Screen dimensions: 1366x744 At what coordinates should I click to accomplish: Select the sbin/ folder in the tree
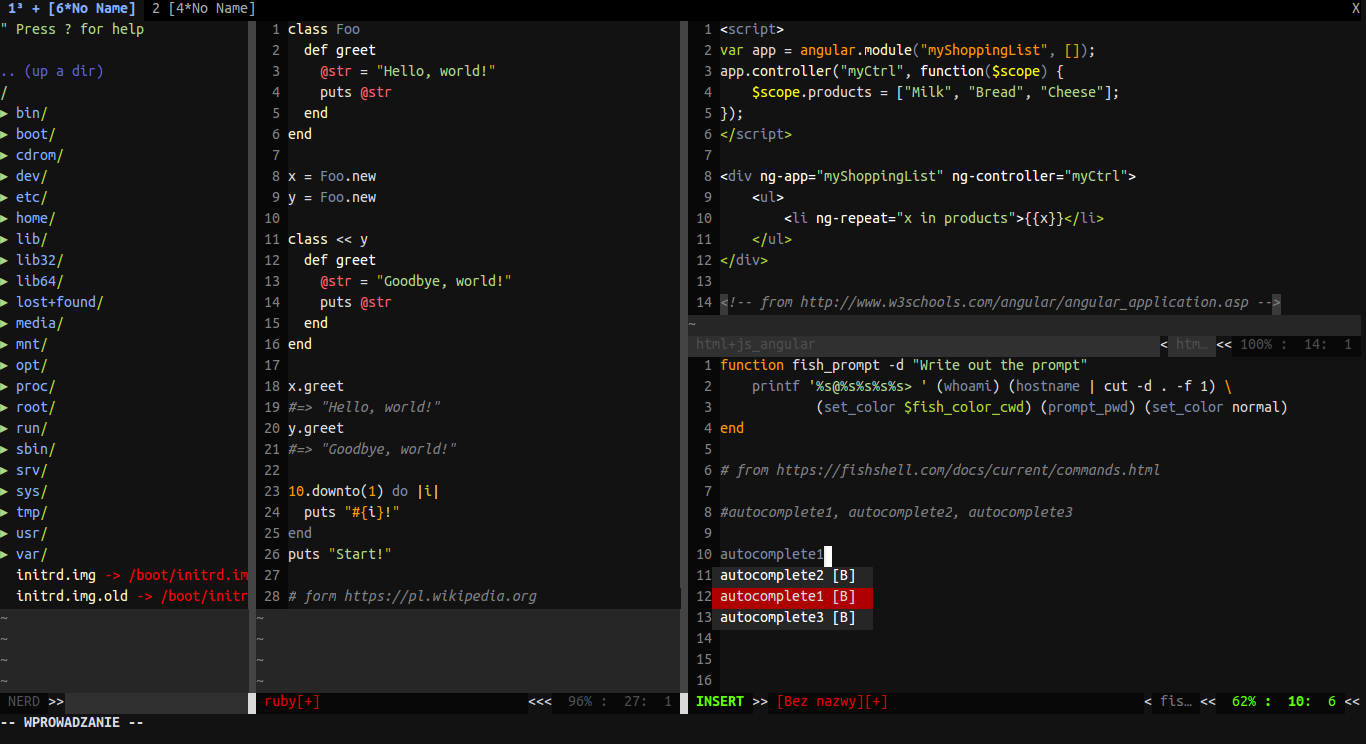click(36, 449)
